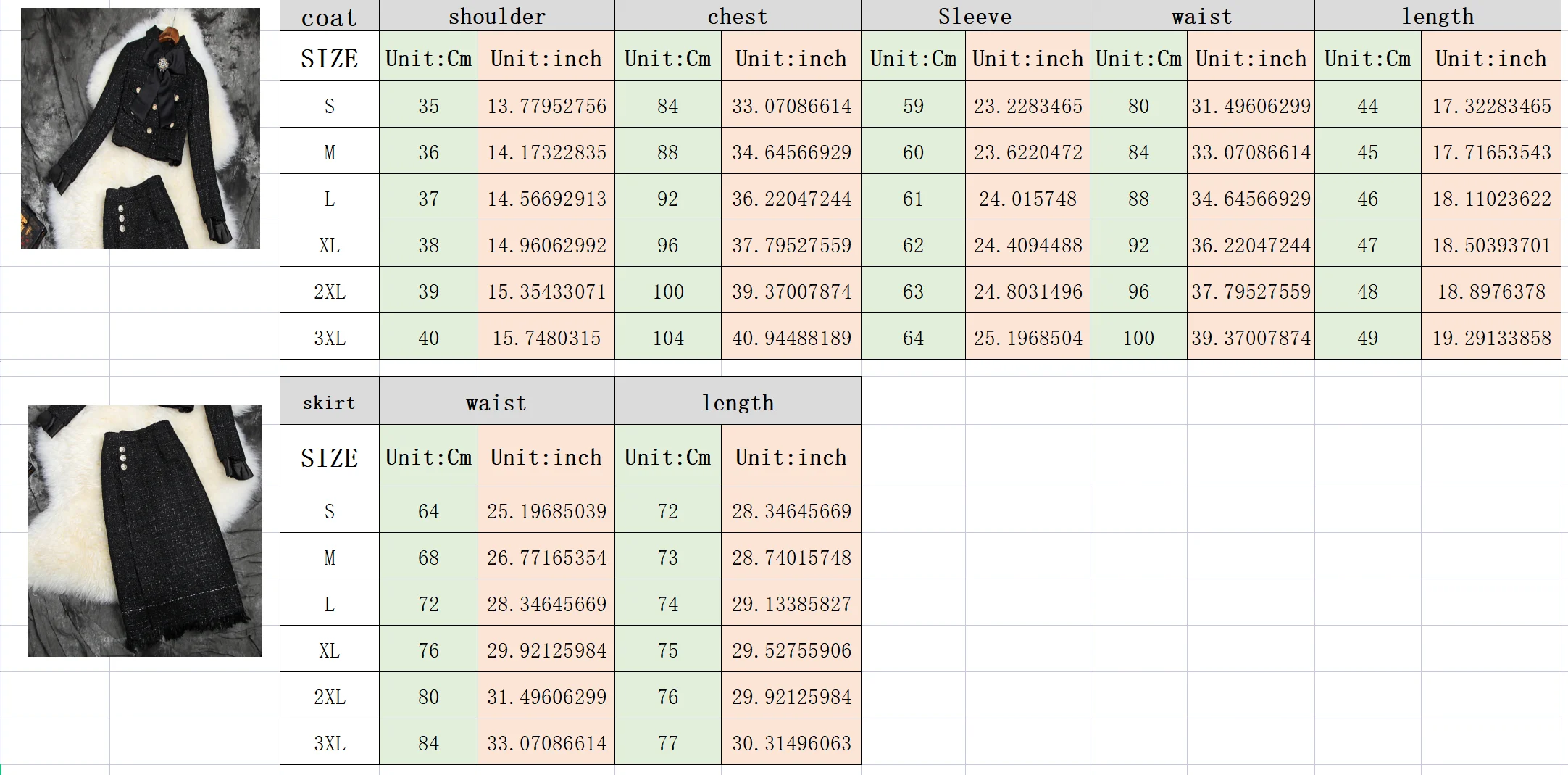Select sleeve inch value 24.8031496
Viewport: 1568px width, 775px height.
[x=1027, y=291]
